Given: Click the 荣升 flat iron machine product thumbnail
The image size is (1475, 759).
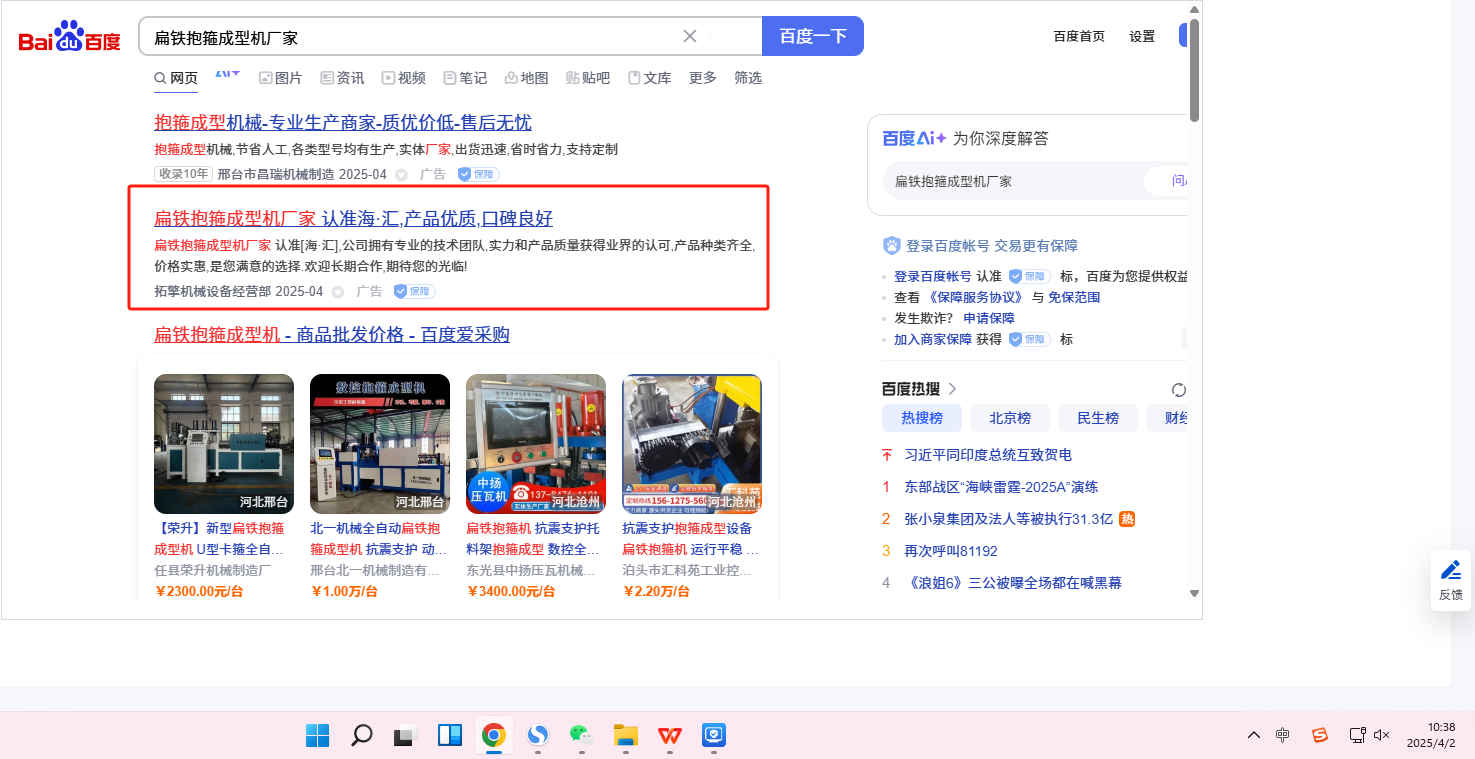Looking at the screenshot, I should click(224, 444).
